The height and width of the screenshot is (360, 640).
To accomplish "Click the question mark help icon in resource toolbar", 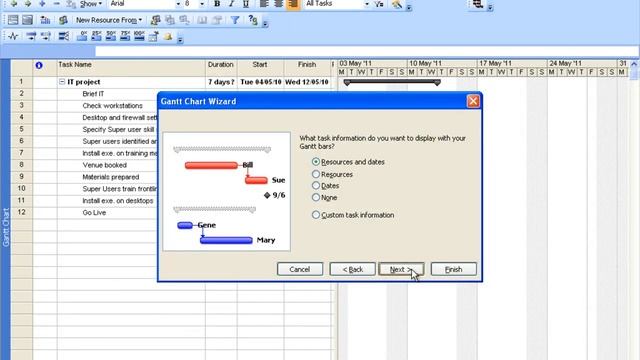I will 253,20.
